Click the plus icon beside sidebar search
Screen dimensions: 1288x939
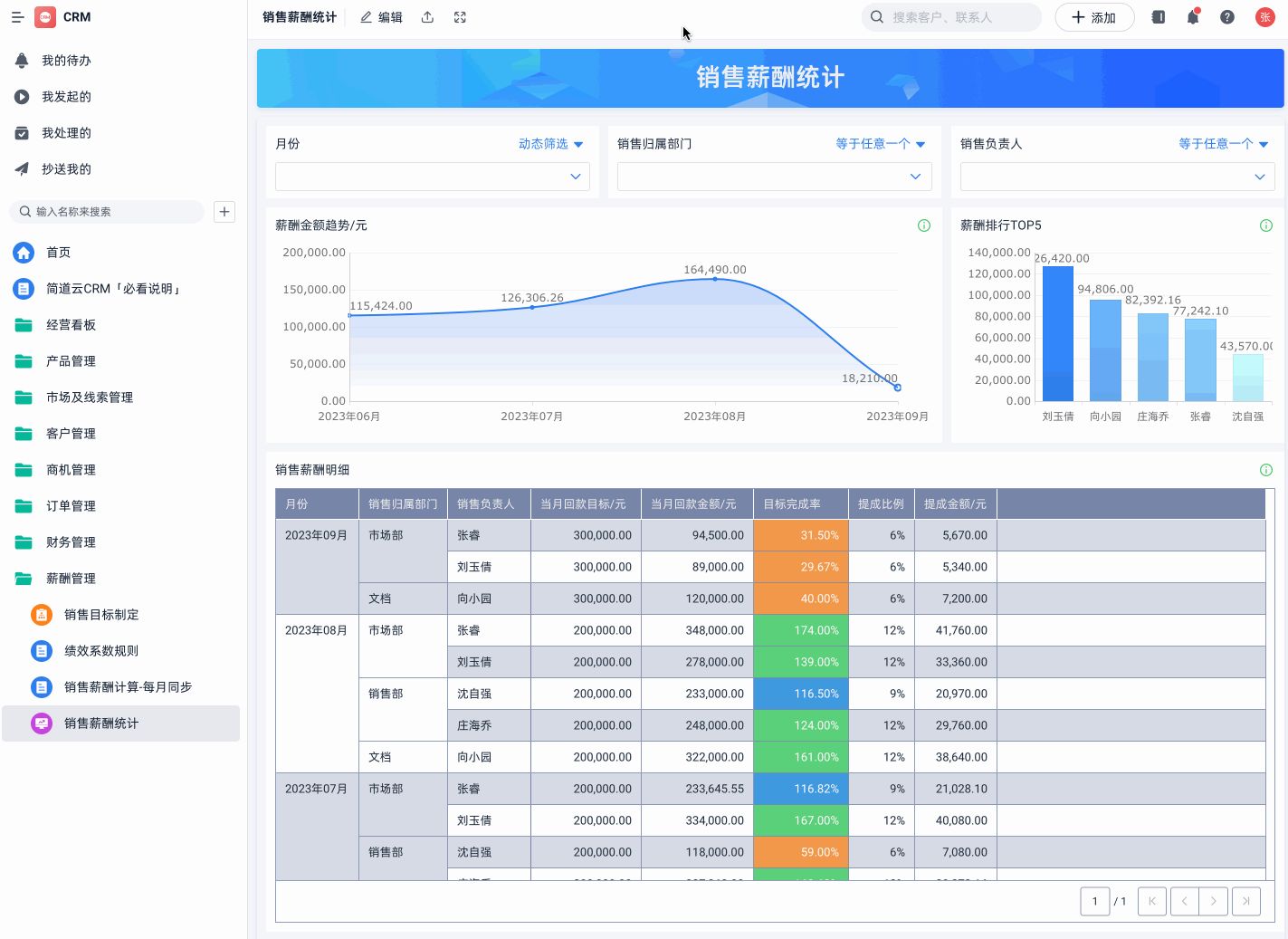(224, 212)
